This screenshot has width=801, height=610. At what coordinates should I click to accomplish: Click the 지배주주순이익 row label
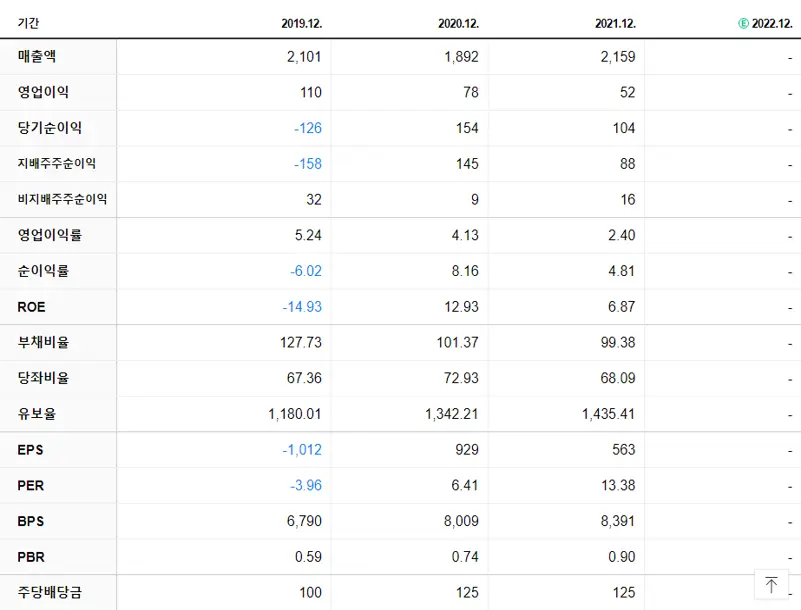coord(57,163)
